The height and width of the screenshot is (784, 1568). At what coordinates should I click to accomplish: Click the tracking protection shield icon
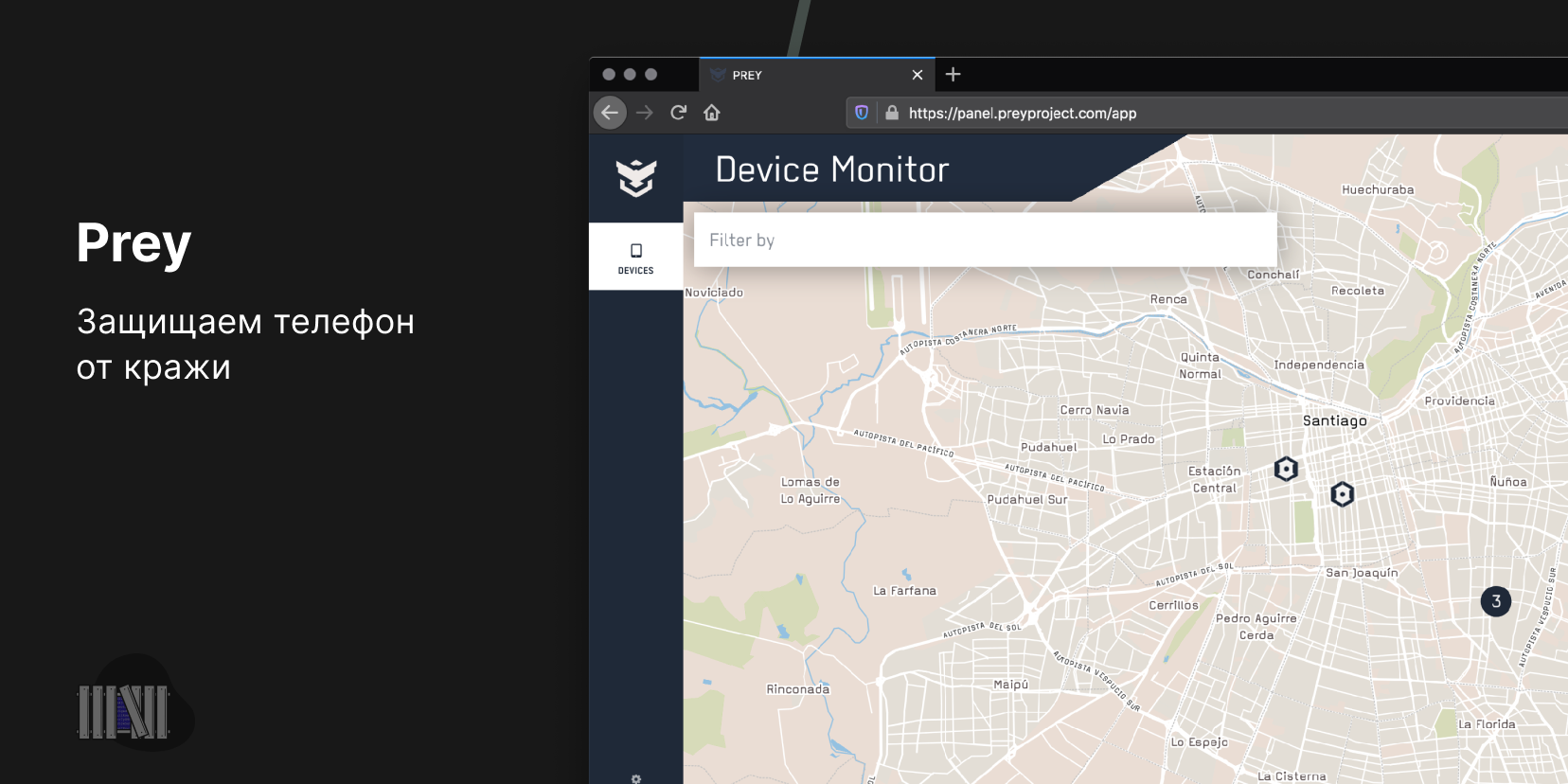tap(862, 113)
